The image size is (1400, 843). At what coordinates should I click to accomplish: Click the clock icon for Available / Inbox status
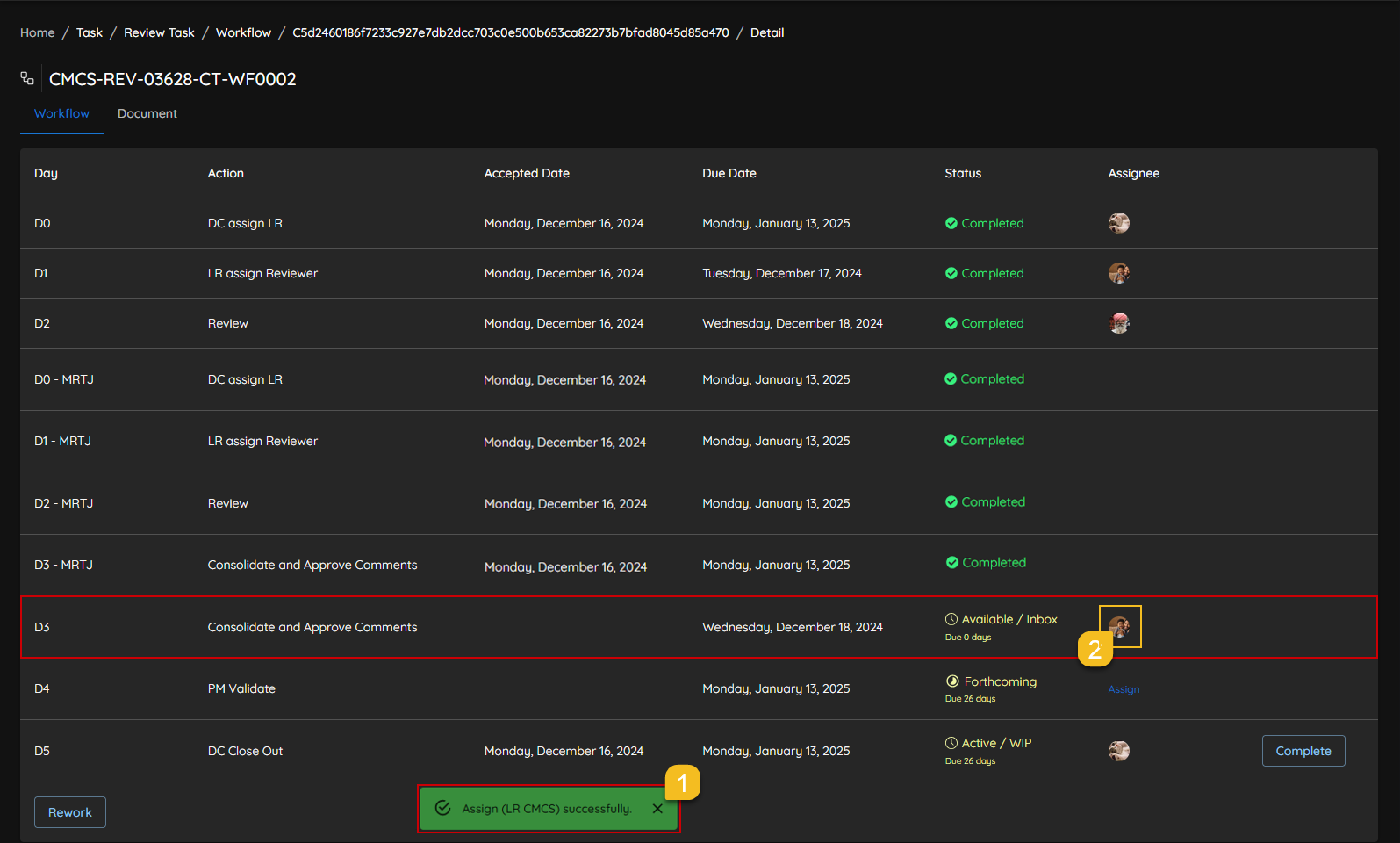[x=951, y=619]
